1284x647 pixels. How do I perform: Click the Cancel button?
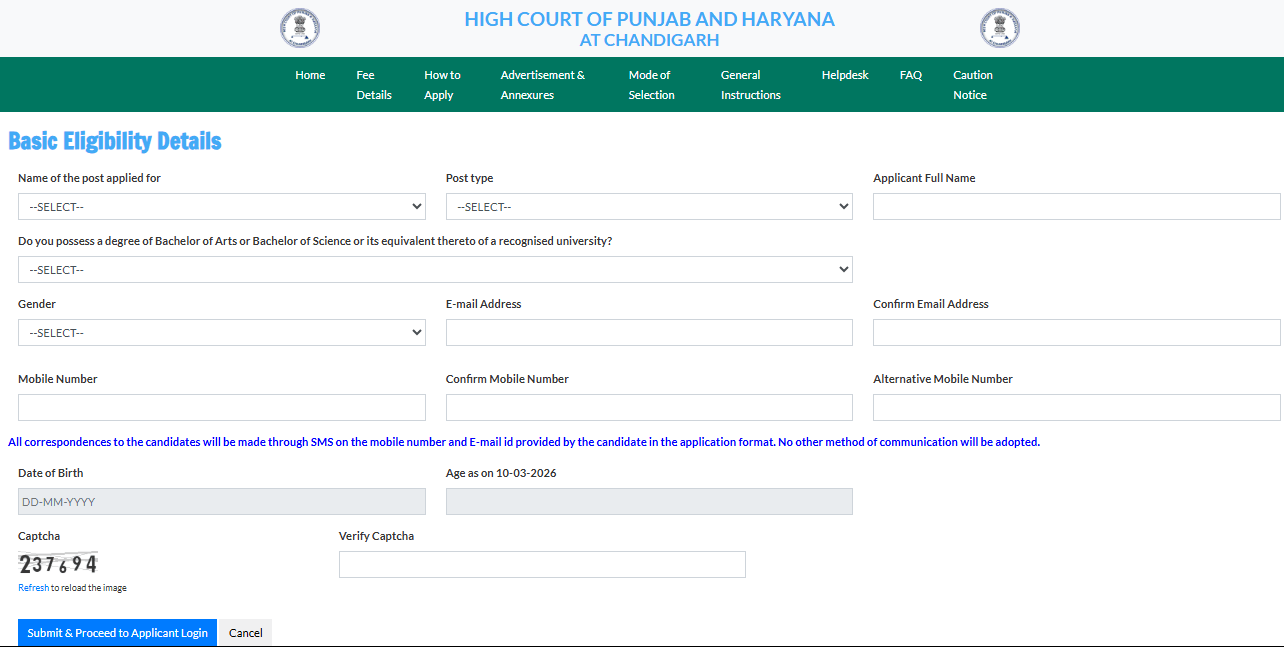pos(245,632)
